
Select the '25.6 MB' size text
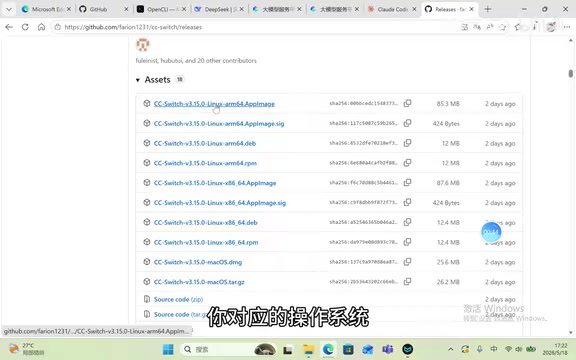point(448,262)
